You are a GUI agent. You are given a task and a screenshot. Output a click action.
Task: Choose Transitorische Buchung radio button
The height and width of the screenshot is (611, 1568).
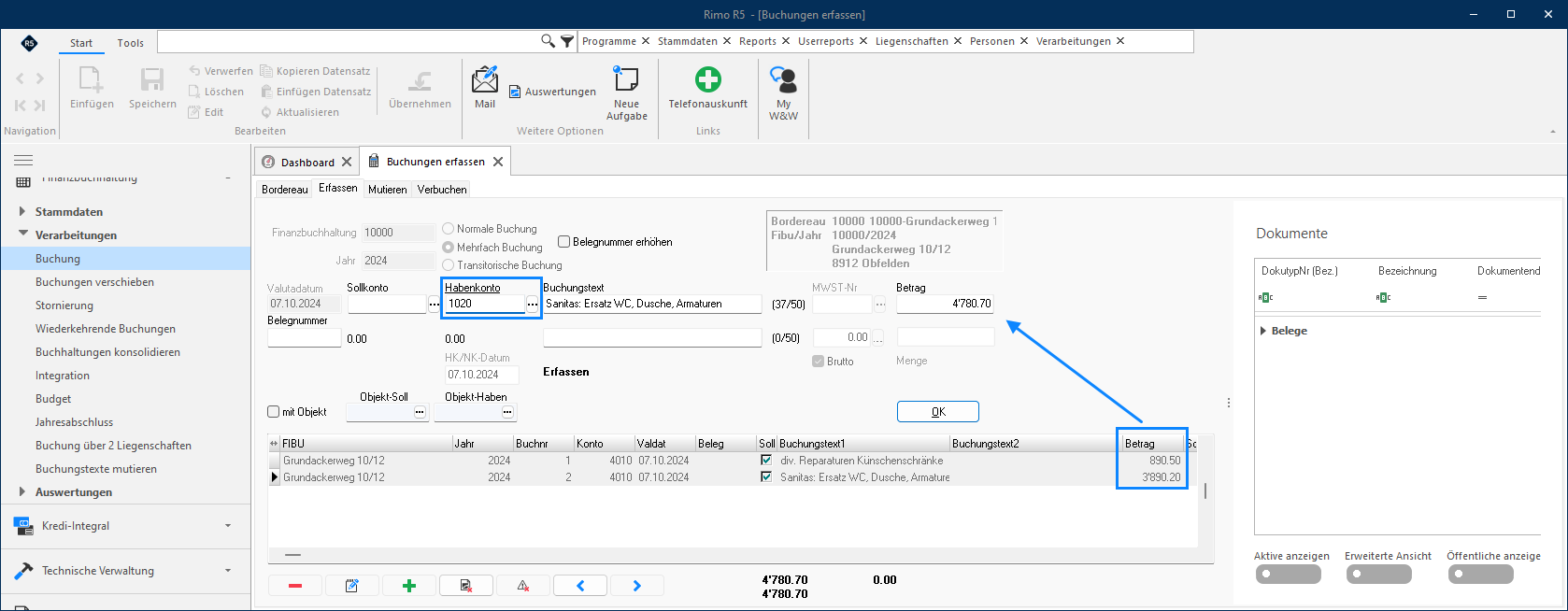(449, 265)
